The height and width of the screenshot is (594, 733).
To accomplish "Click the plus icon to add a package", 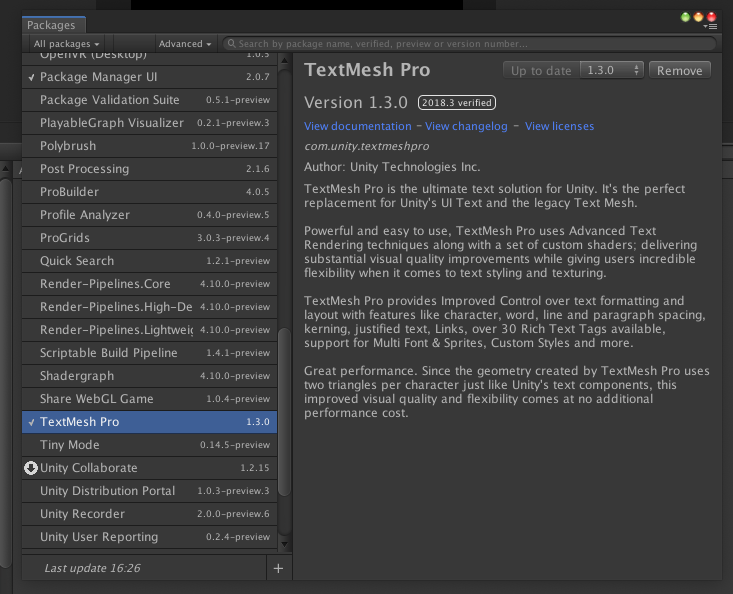I will [x=278, y=568].
